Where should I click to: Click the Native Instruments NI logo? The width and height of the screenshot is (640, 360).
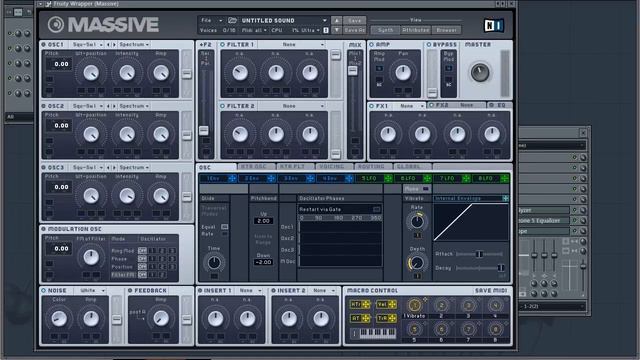coord(493,26)
